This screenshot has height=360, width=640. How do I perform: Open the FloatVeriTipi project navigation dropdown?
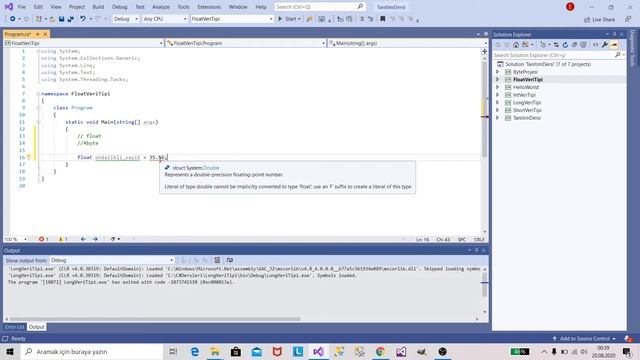[83, 43]
